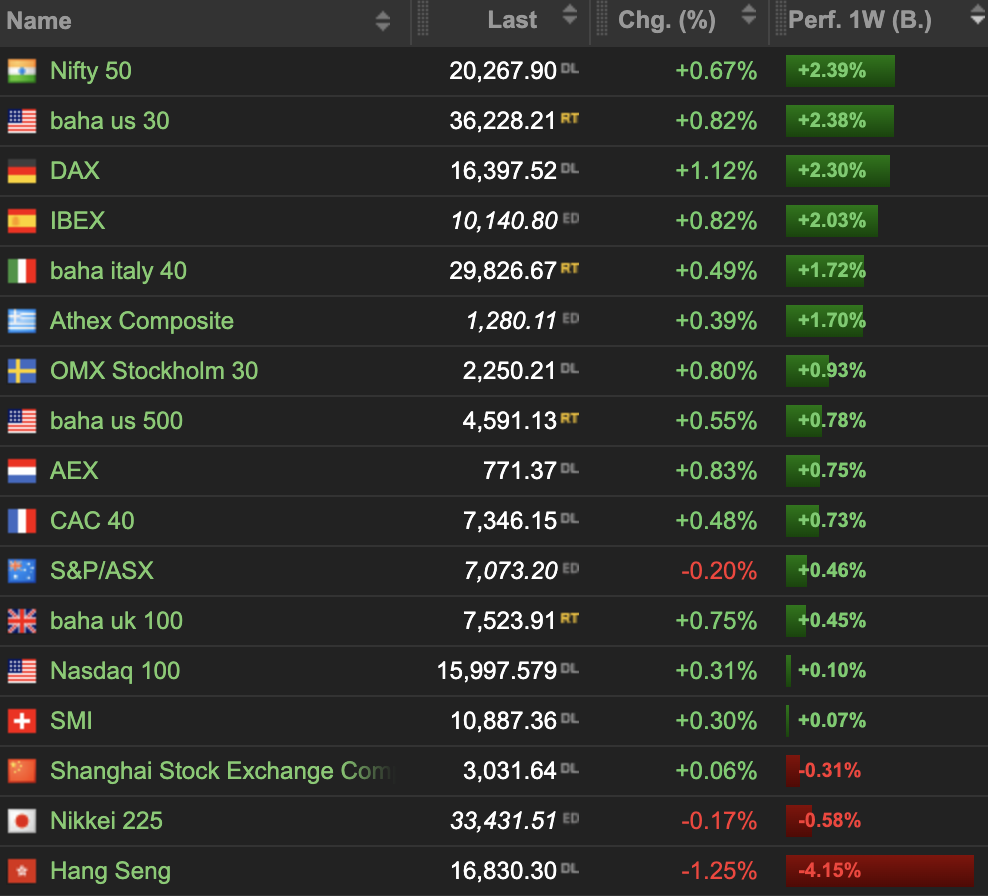Open the baha us 30 link
This screenshot has width=988, height=896.
click(110, 120)
